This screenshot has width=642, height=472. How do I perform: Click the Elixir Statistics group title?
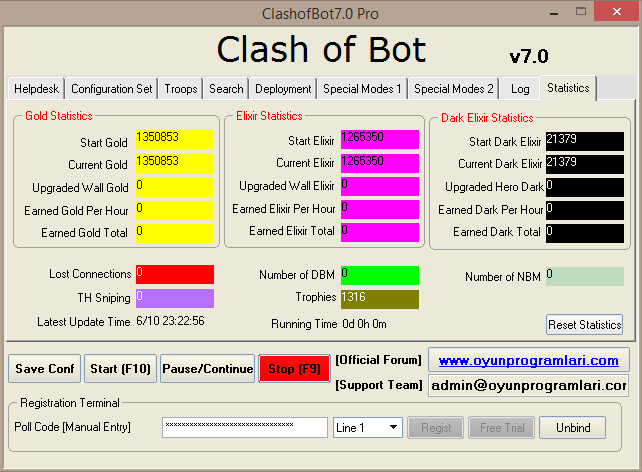(269, 116)
